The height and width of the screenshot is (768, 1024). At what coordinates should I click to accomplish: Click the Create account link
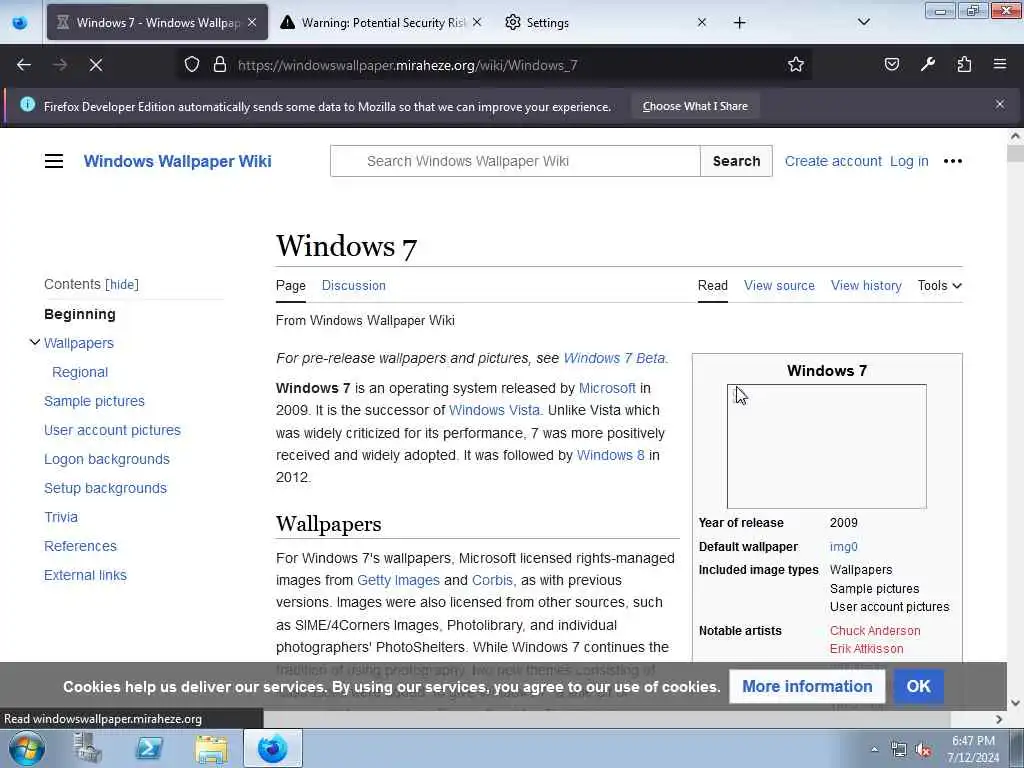(x=833, y=161)
